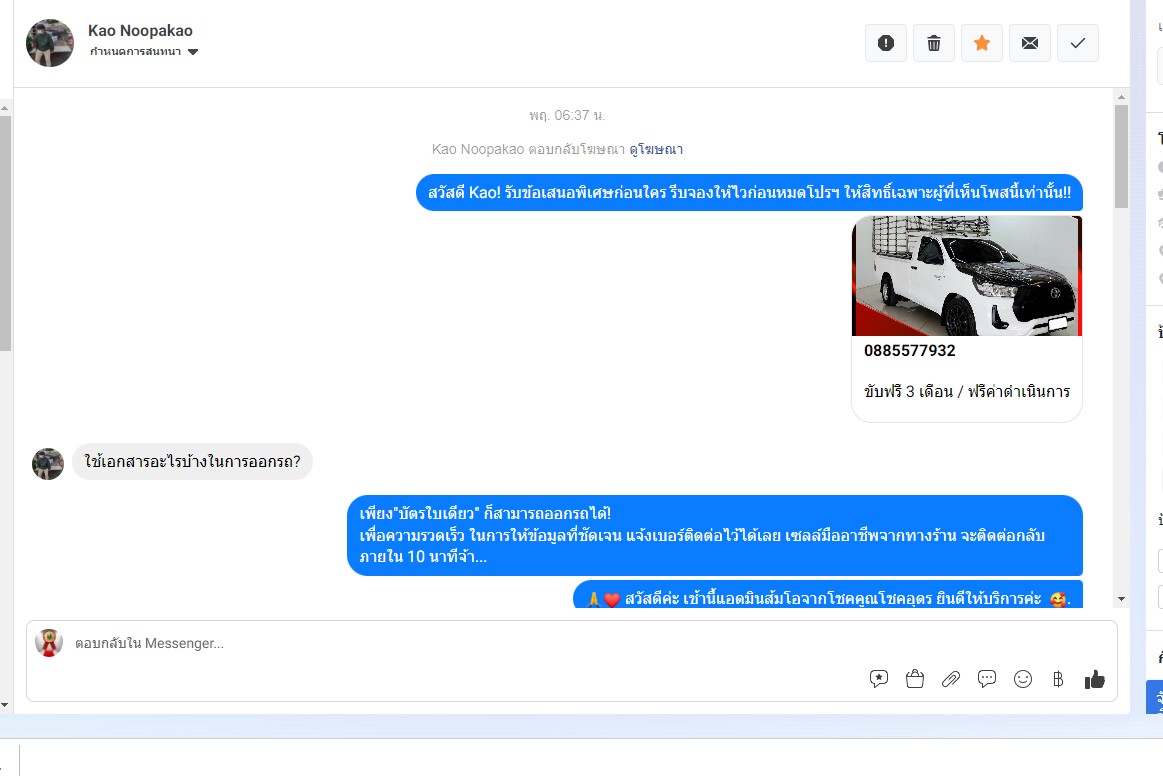
Task: Click the ขับฟรี 3 เดือน ad caption
Action: [x=966, y=392]
